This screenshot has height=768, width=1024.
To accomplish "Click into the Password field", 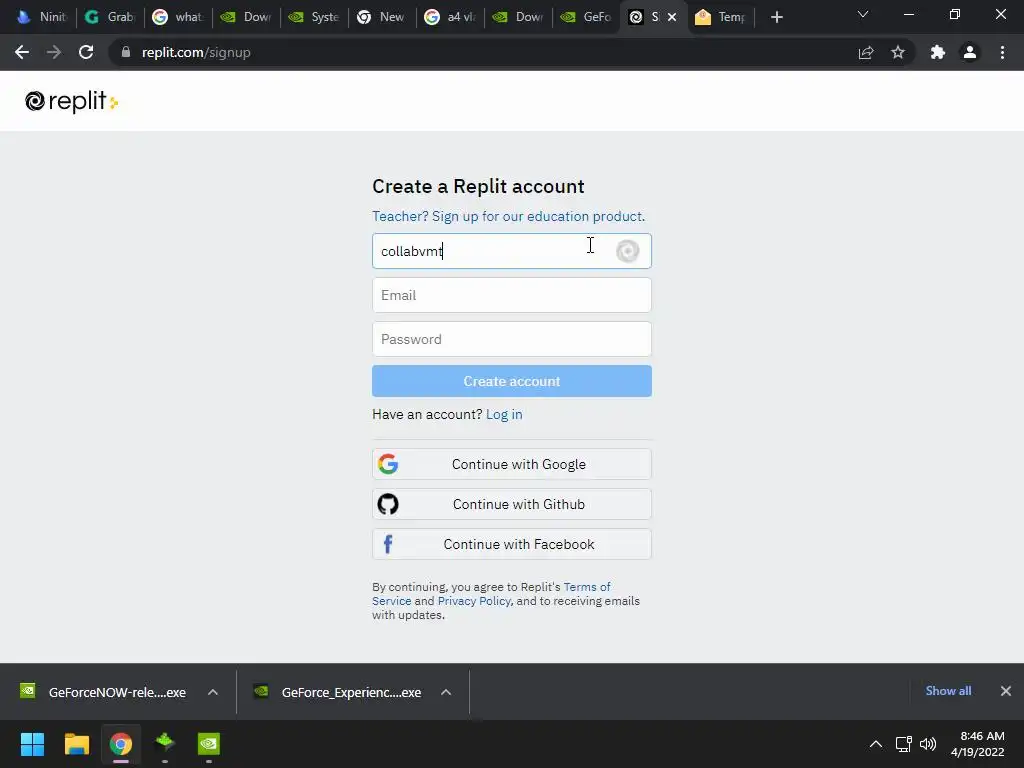I will click(512, 339).
